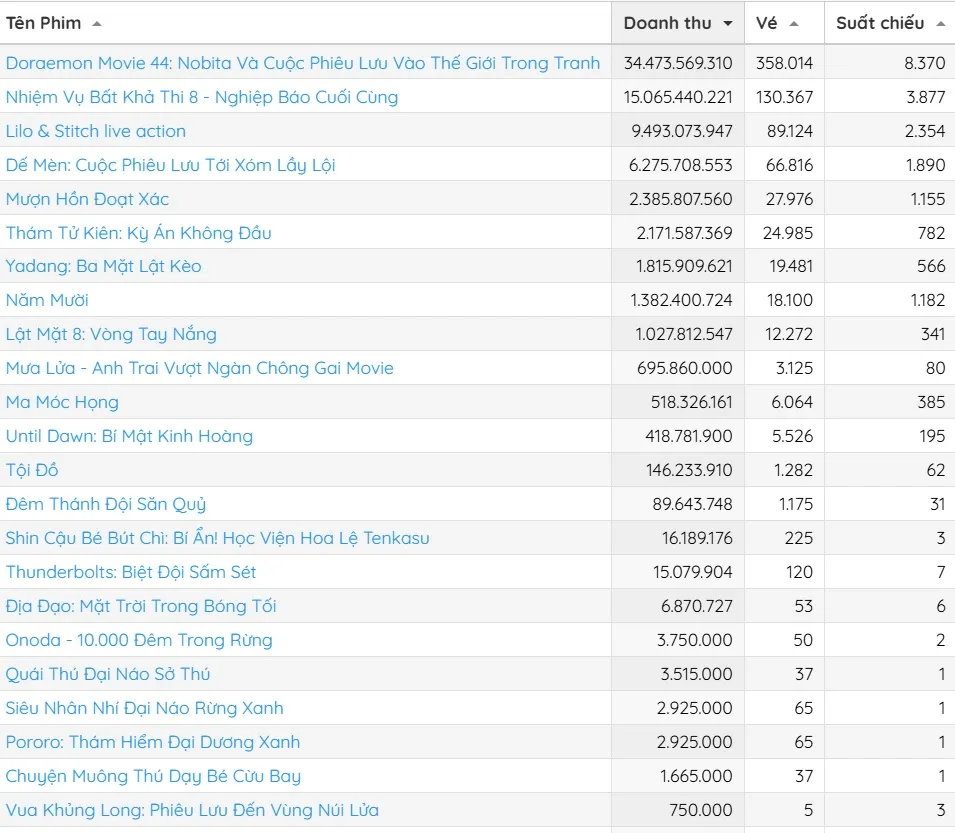Go to Mượn Hồn Đoạt Xác film page
This screenshot has height=833, width=955.
pos(88,199)
